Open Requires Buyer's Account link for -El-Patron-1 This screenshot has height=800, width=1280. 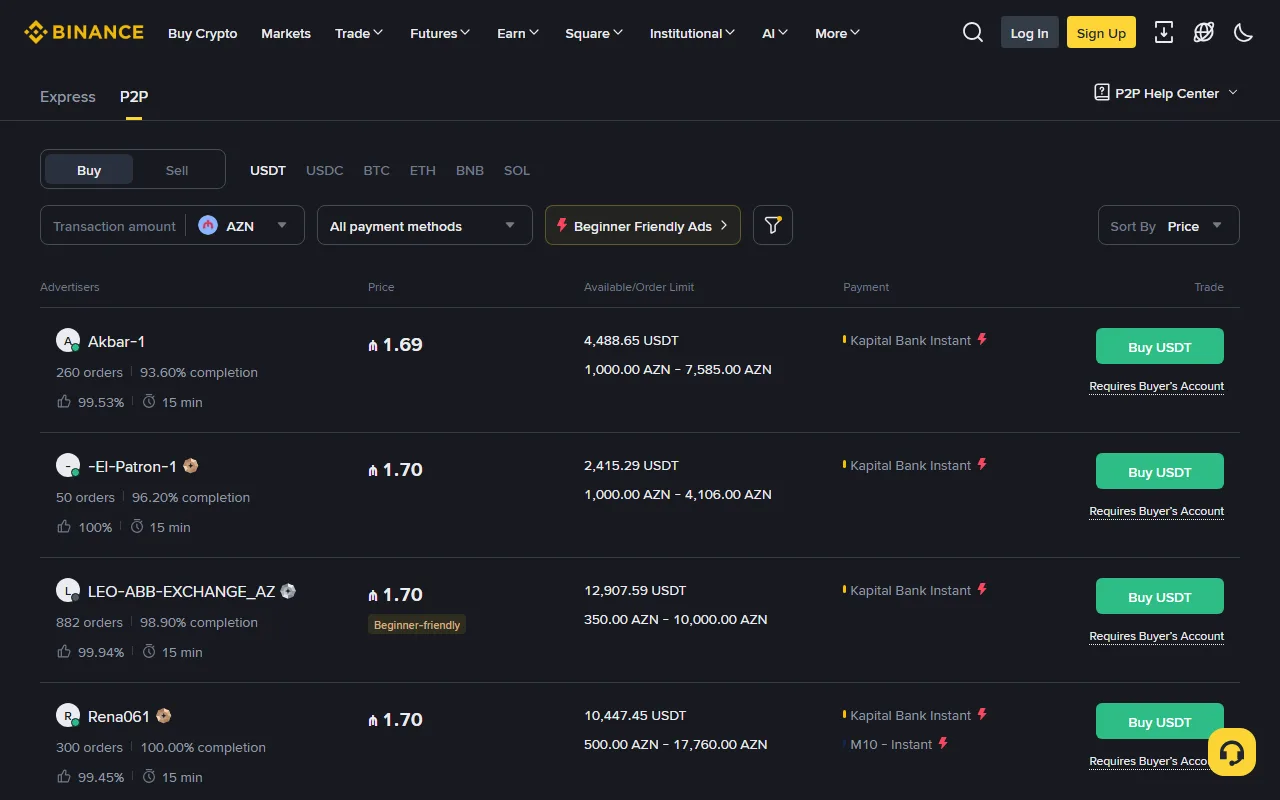point(1157,511)
